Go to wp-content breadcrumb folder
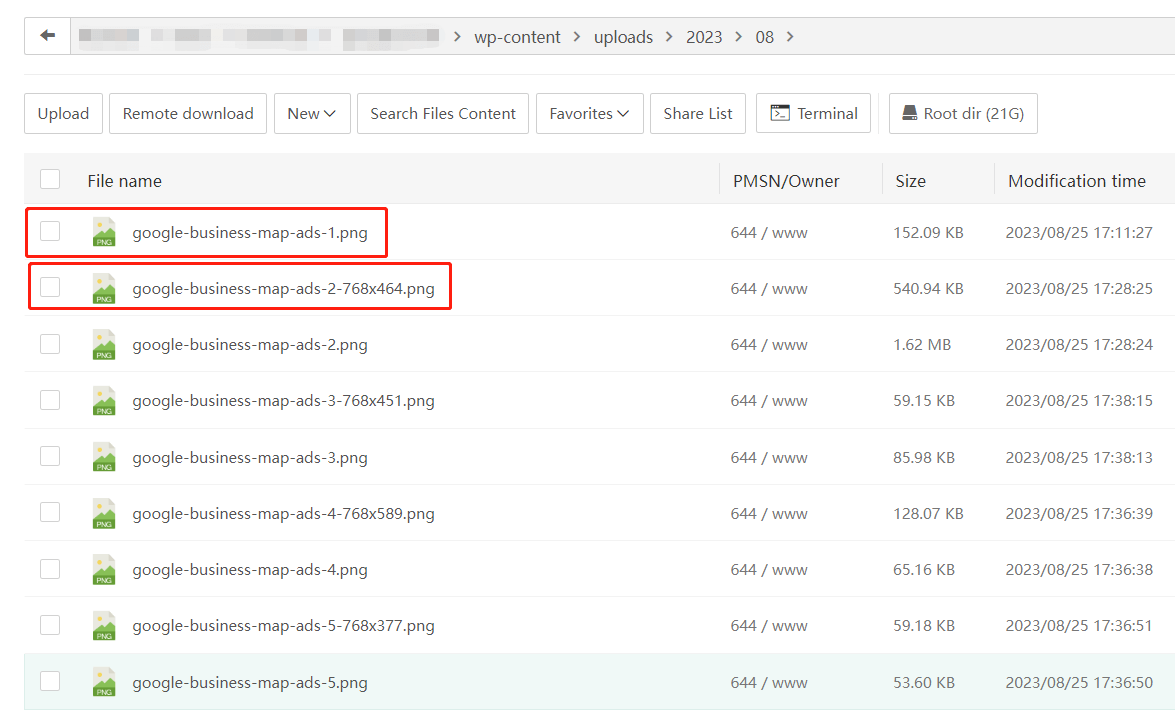Viewport: 1175px width, 710px height. 518,37
